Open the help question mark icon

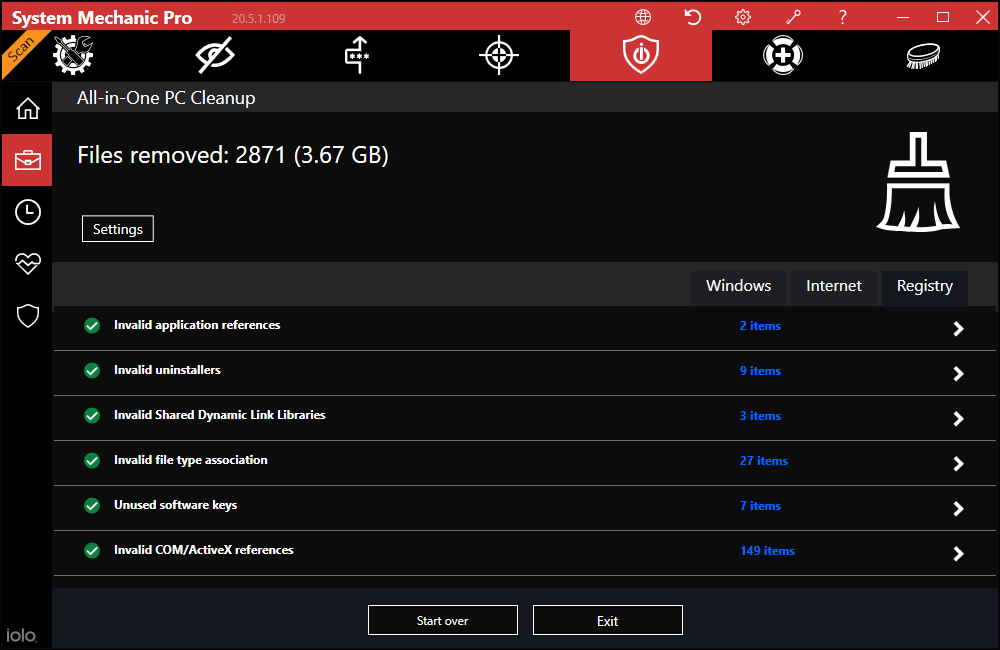click(842, 17)
